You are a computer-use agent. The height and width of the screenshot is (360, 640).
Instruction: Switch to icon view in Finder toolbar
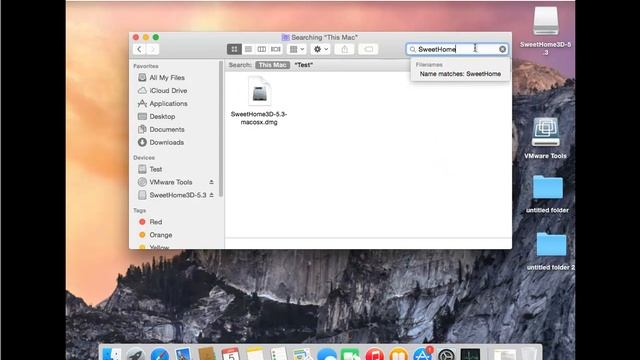(x=234, y=49)
